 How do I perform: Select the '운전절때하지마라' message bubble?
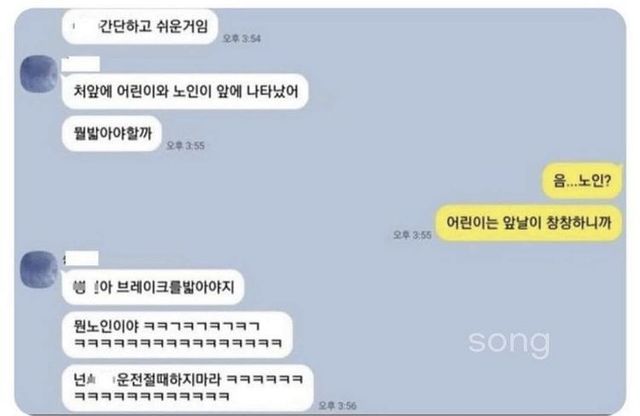pyautogui.click(x=188, y=388)
